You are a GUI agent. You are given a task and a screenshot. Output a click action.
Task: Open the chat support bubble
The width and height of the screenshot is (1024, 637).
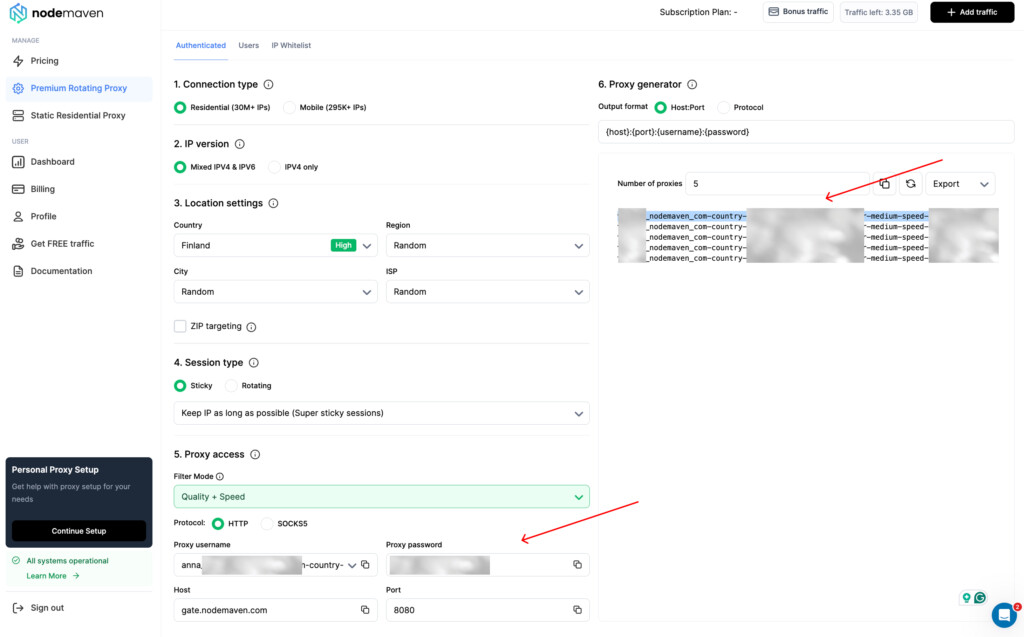coord(1004,615)
